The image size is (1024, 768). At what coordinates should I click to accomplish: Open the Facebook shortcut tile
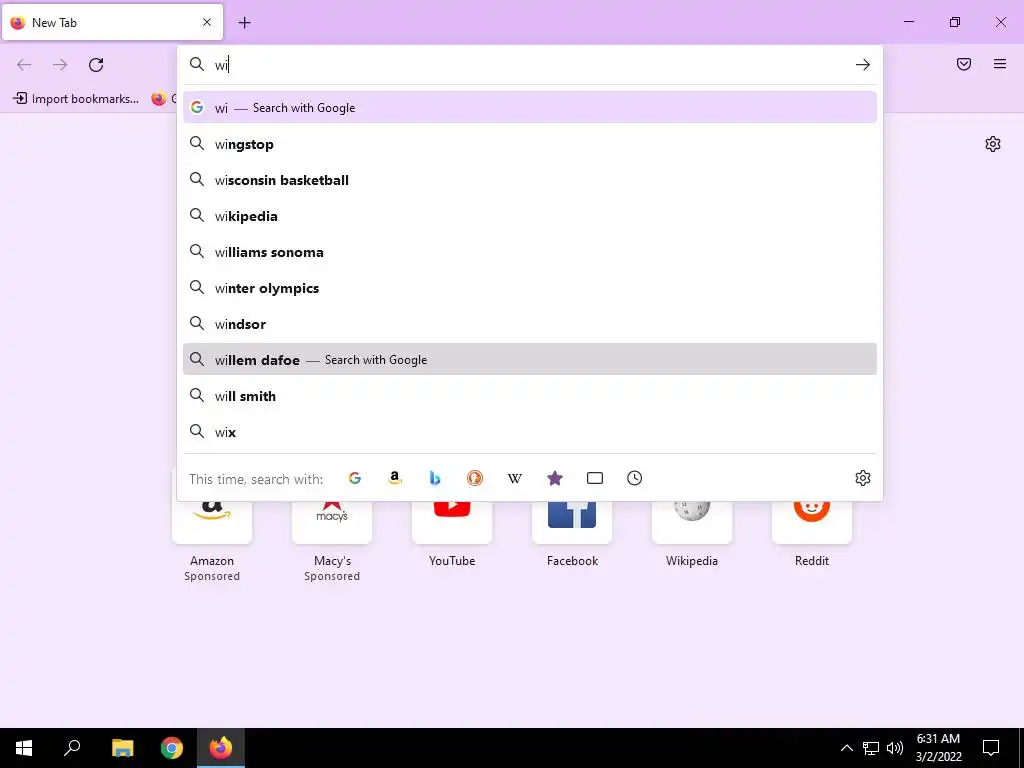(x=572, y=534)
